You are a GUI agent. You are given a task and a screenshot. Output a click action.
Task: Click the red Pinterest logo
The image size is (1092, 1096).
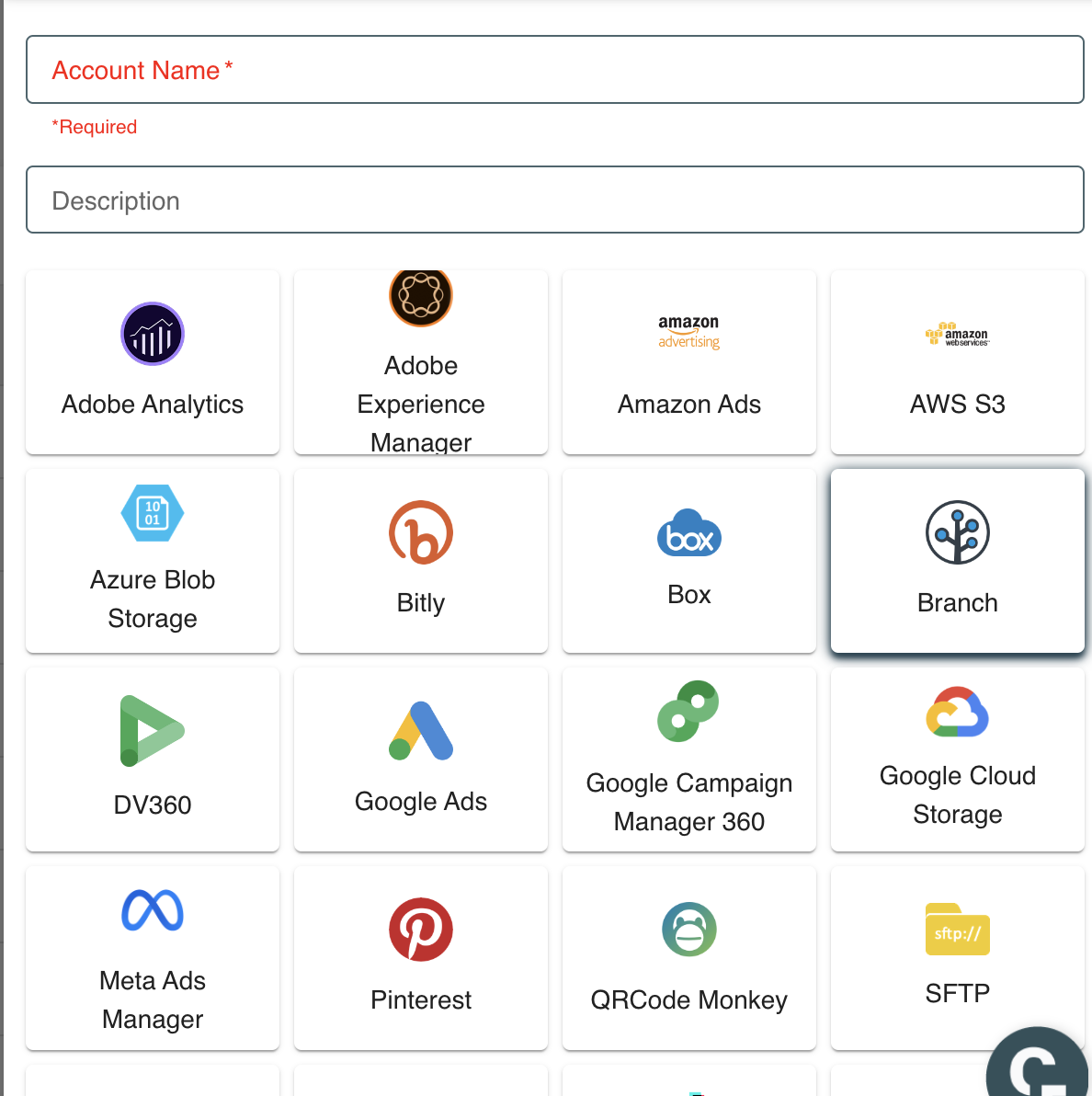pos(421,930)
